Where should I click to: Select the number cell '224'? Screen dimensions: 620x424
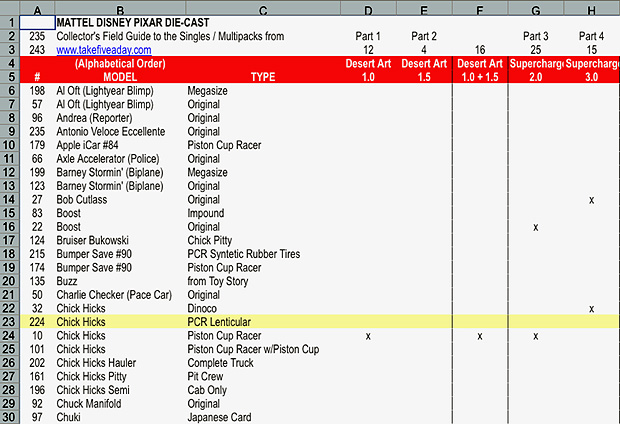point(37,322)
